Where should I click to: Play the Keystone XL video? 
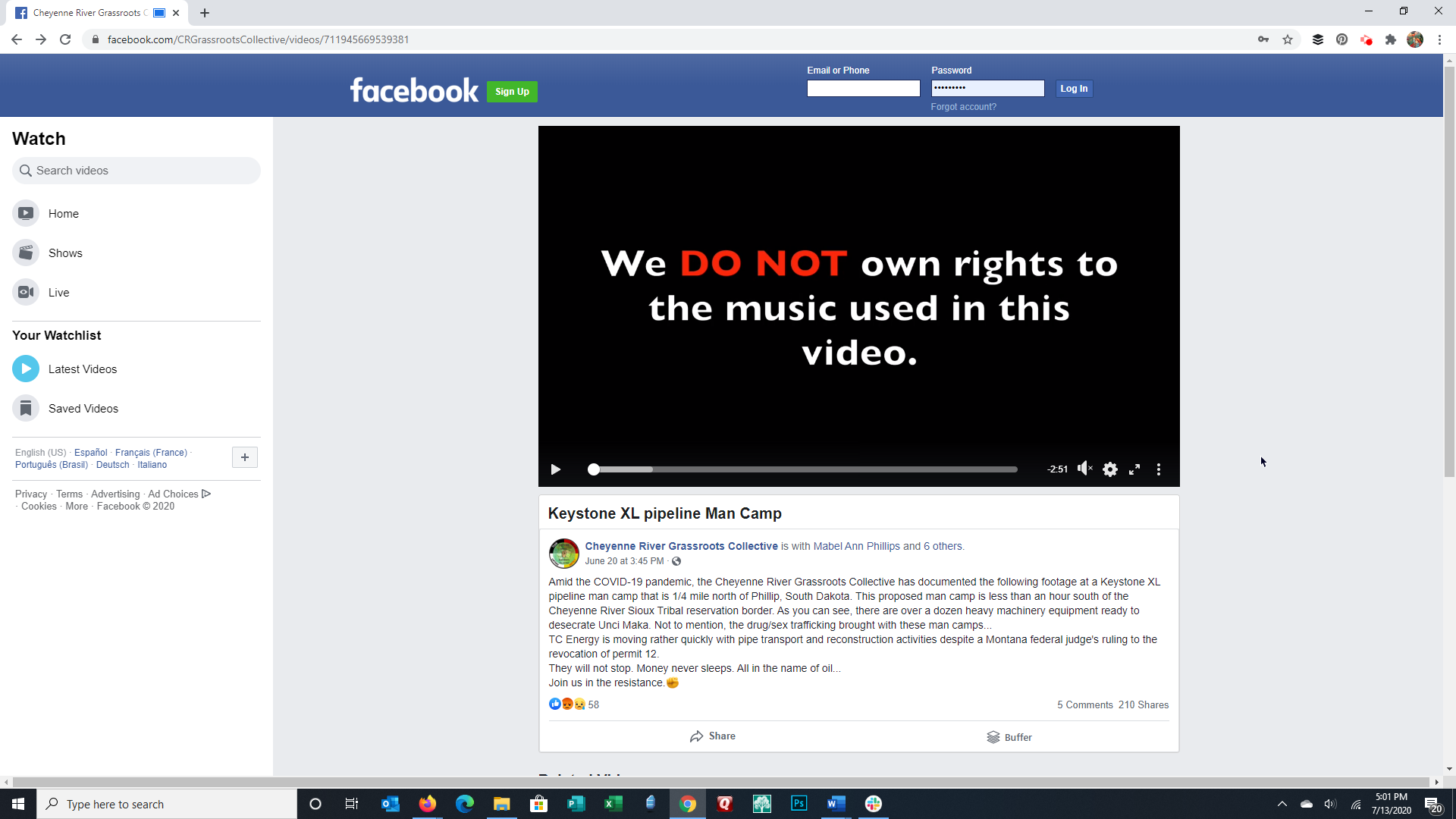555,469
